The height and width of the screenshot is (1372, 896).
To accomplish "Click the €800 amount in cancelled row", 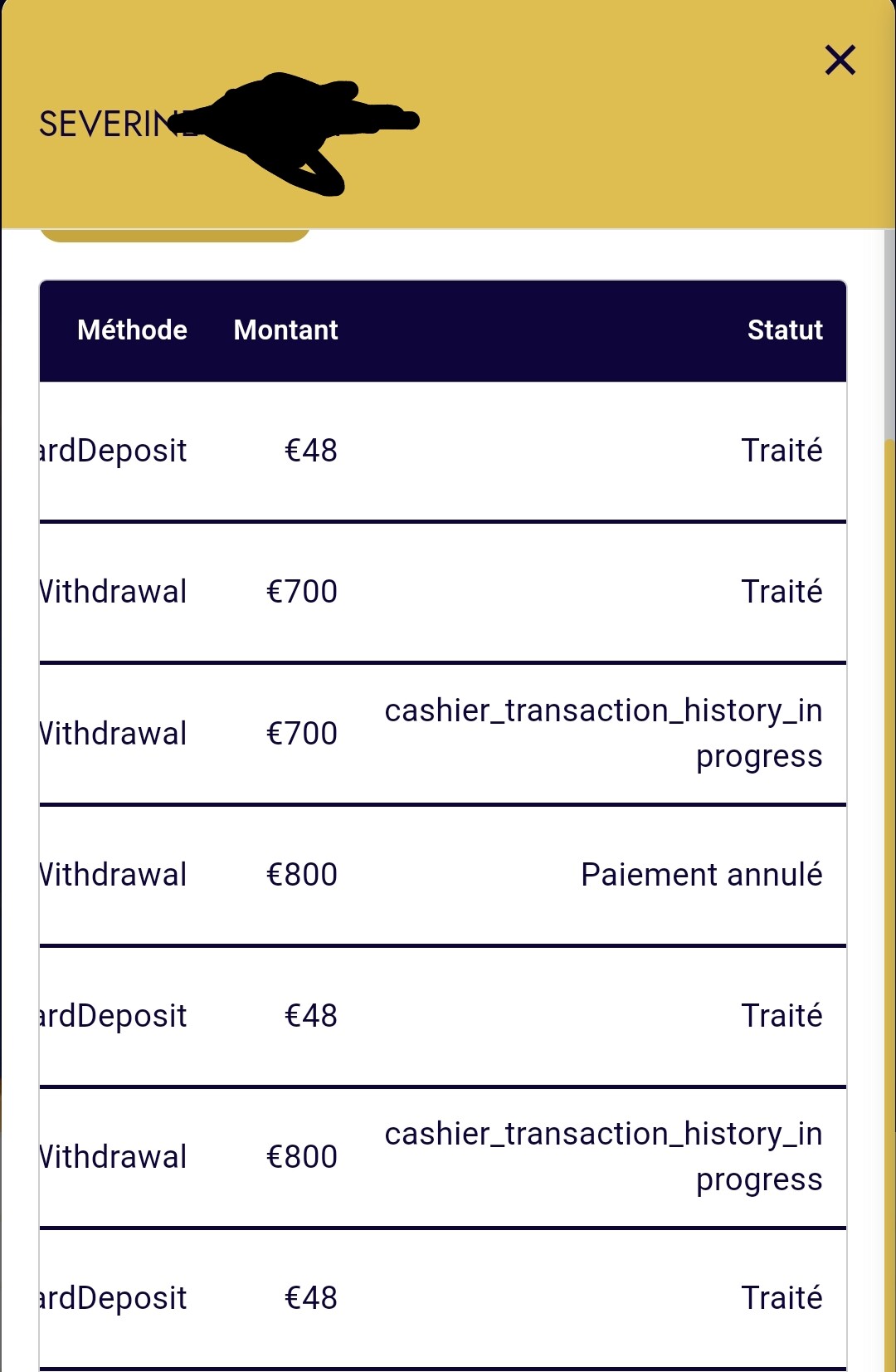I will pos(301,875).
